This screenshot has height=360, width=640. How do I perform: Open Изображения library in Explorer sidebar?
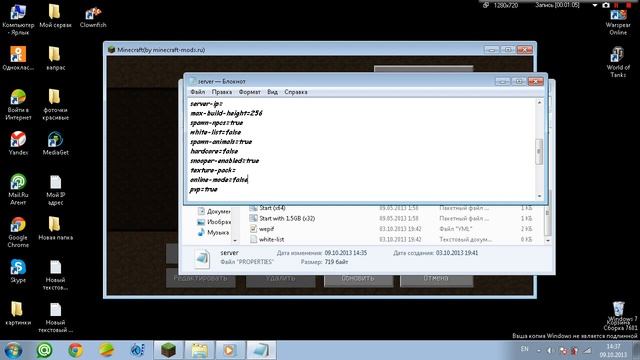tap(214, 222)
